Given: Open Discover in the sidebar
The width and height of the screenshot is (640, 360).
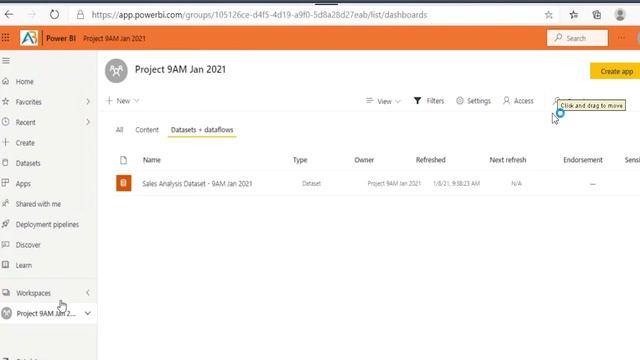Looking at the screenshot, I should (28, 245).
